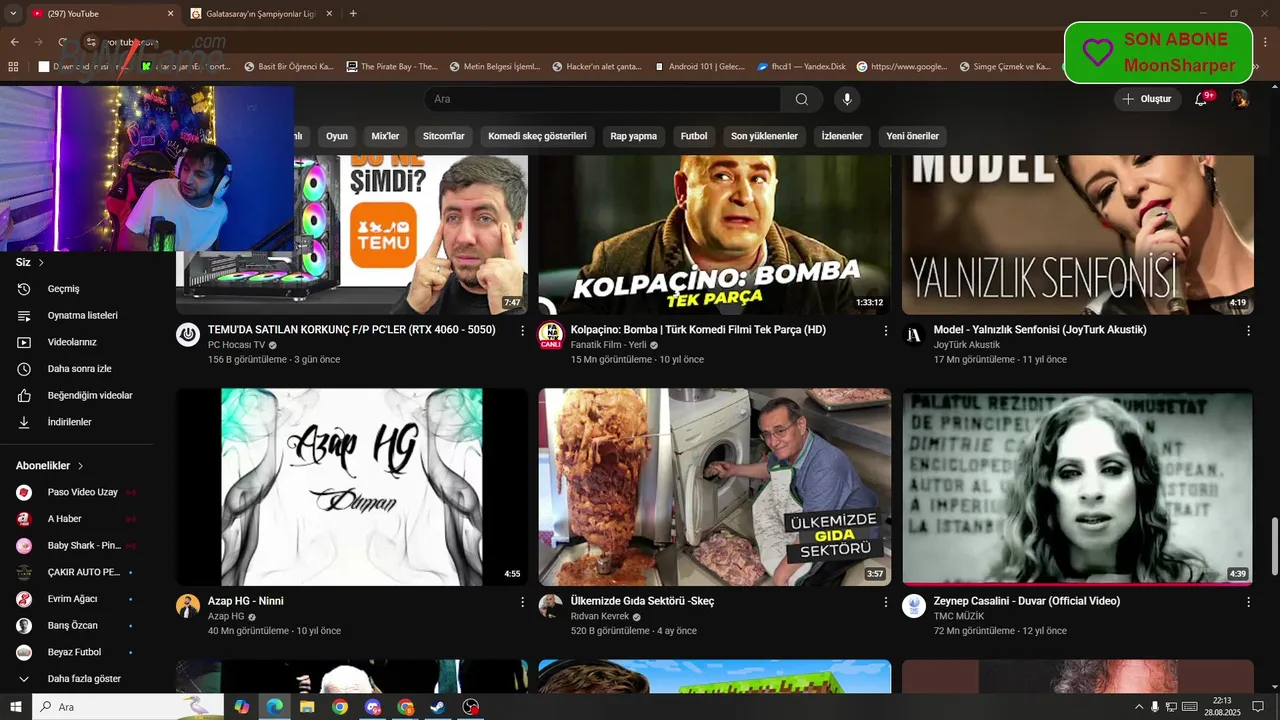Viewport: 1280px width, 720px height.
Task: Open more options for Model - Yalnızlık Senfonisi
Action: click(x=1248, y=330)
